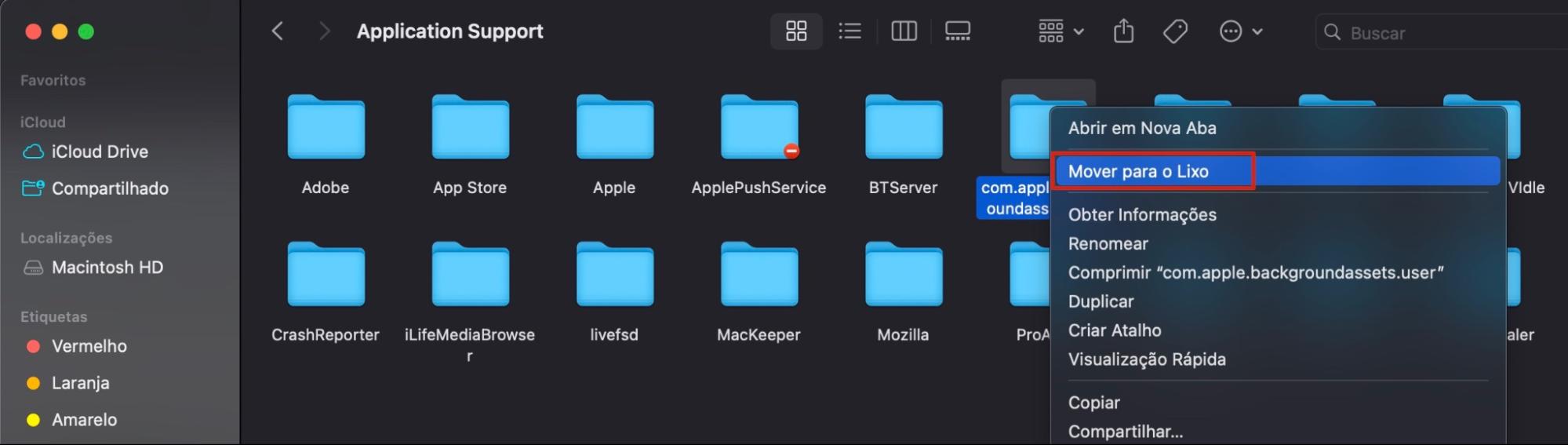
Task: Go back with the left chevron
Action: click(x=277, y=31)
